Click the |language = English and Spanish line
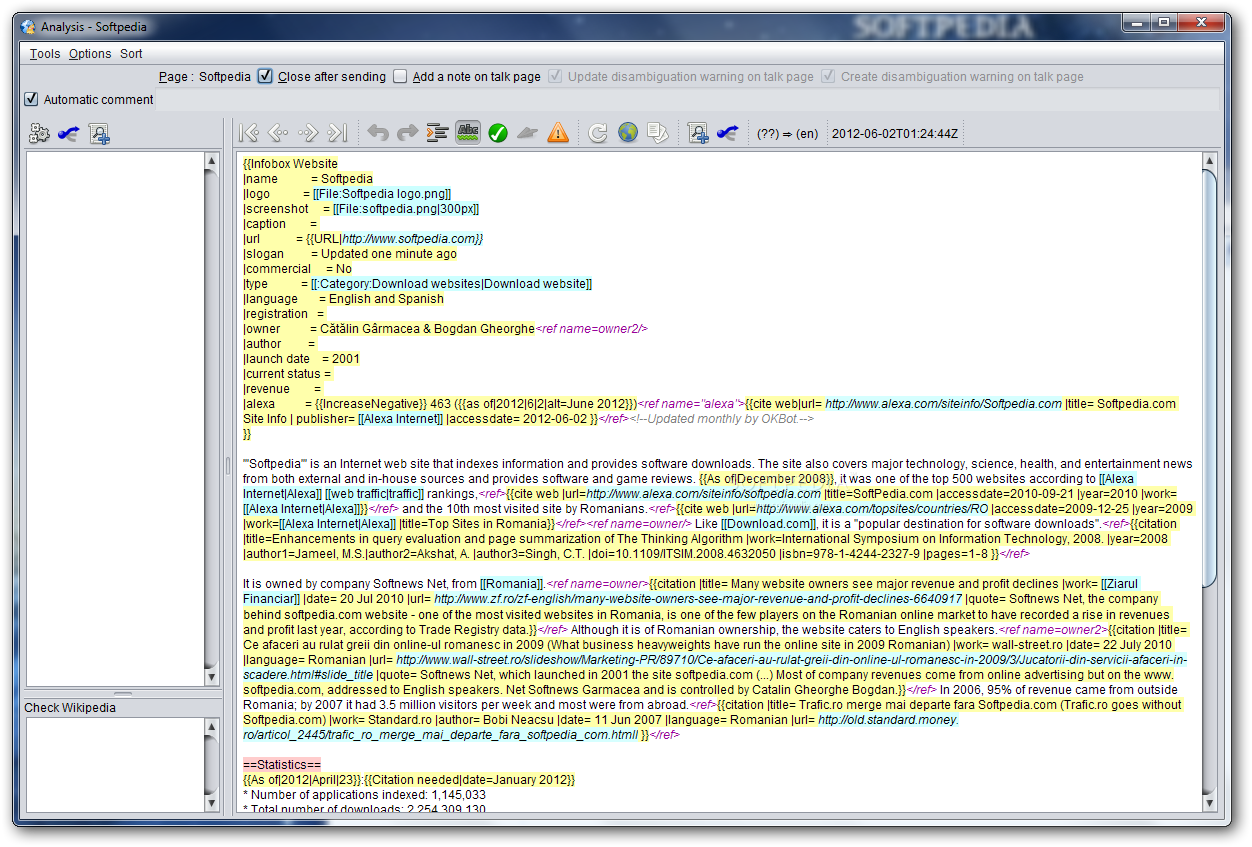This screenshot has height=847, width=1252. 343,299
